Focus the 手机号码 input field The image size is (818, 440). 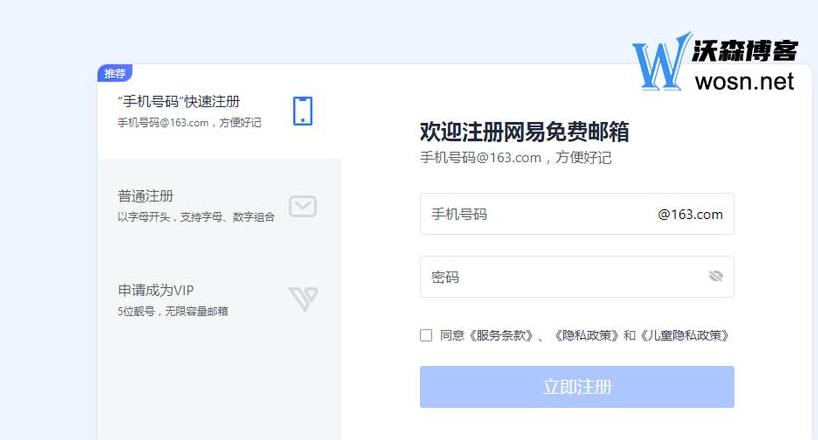point(577,214)
